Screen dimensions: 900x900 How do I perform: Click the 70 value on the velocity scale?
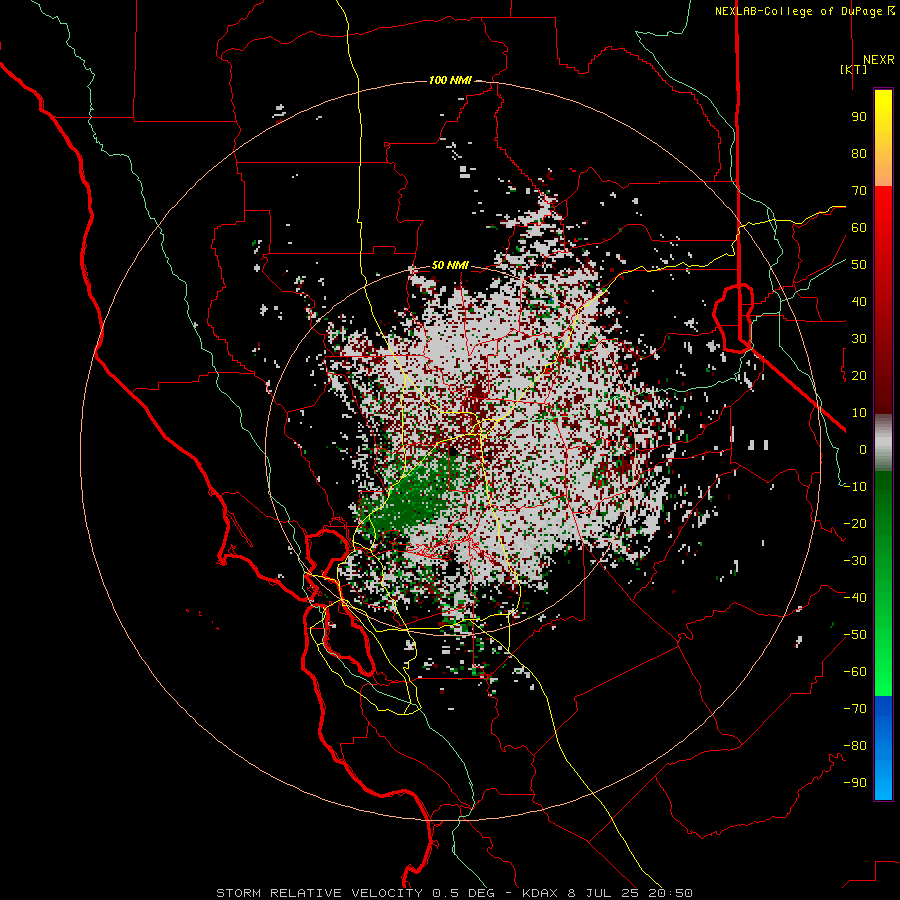[x=859, y=191]
